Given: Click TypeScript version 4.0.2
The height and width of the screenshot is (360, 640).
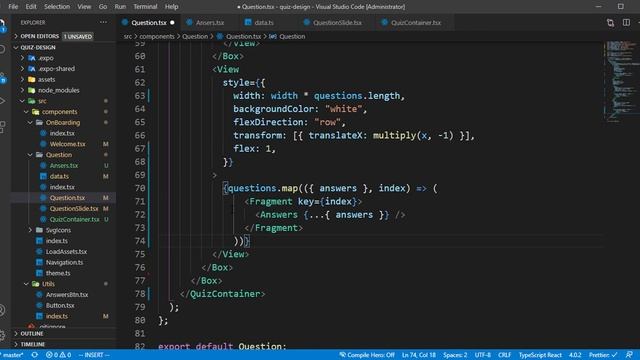Looking at the screenshot, I should pos(575,355).
